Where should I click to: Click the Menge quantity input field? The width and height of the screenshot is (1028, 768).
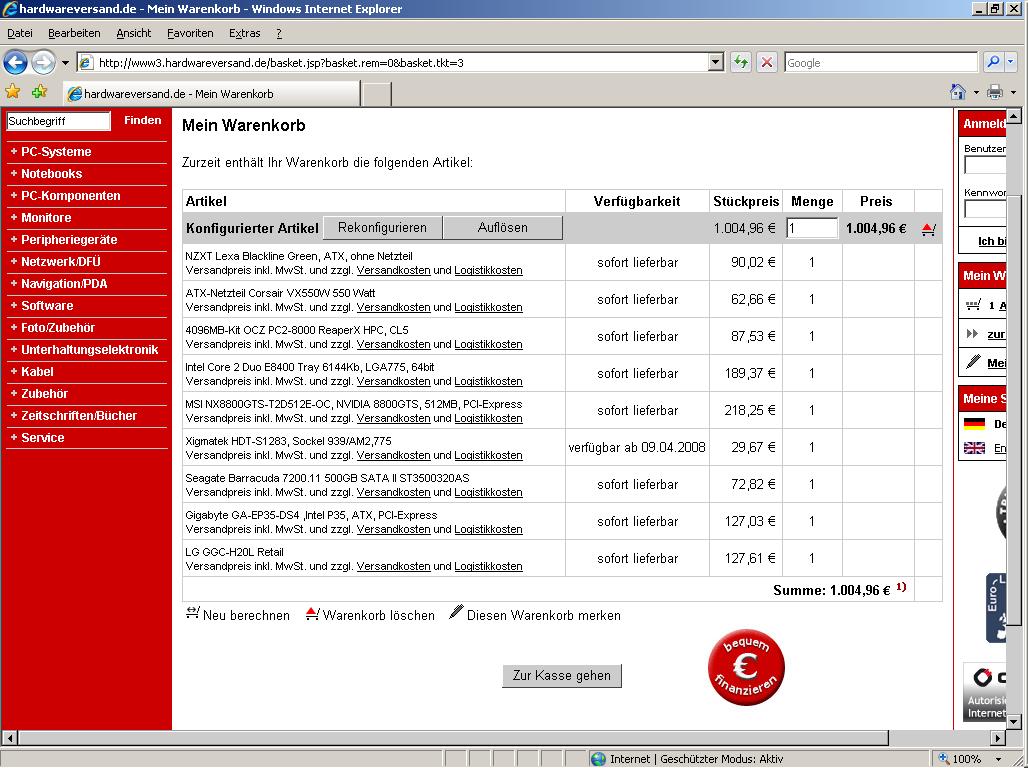(x=812, y=228)
